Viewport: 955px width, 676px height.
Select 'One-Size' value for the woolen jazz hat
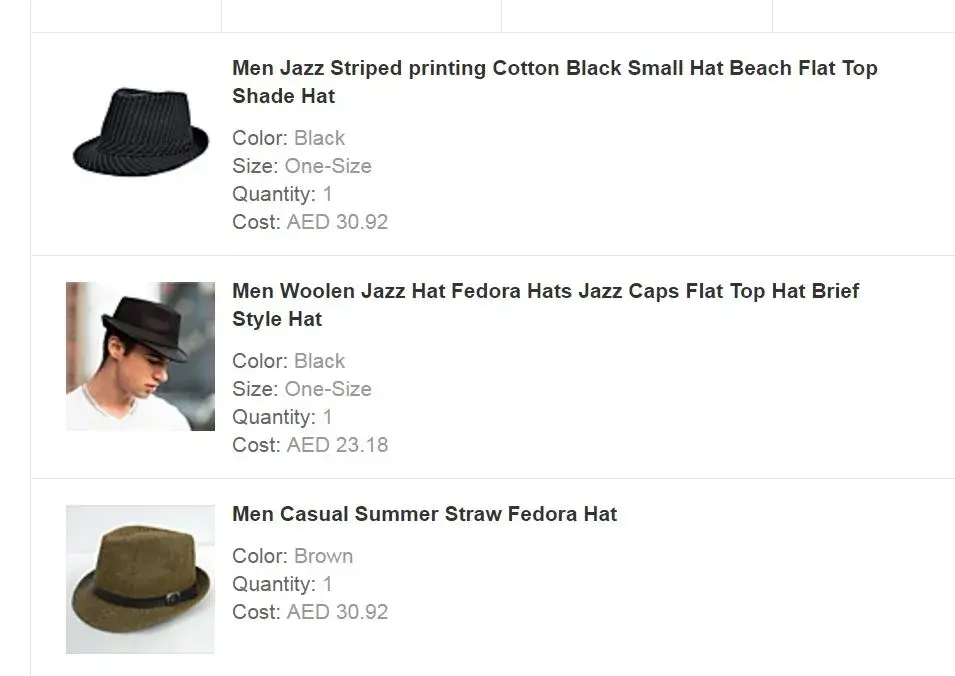(x=328, y=389)
